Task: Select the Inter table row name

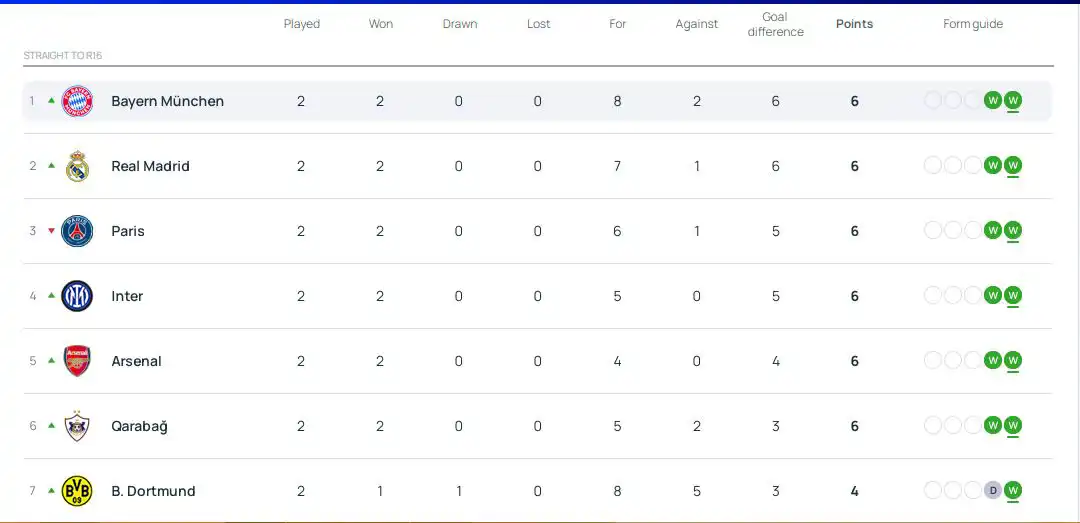Action: point(127,296)
